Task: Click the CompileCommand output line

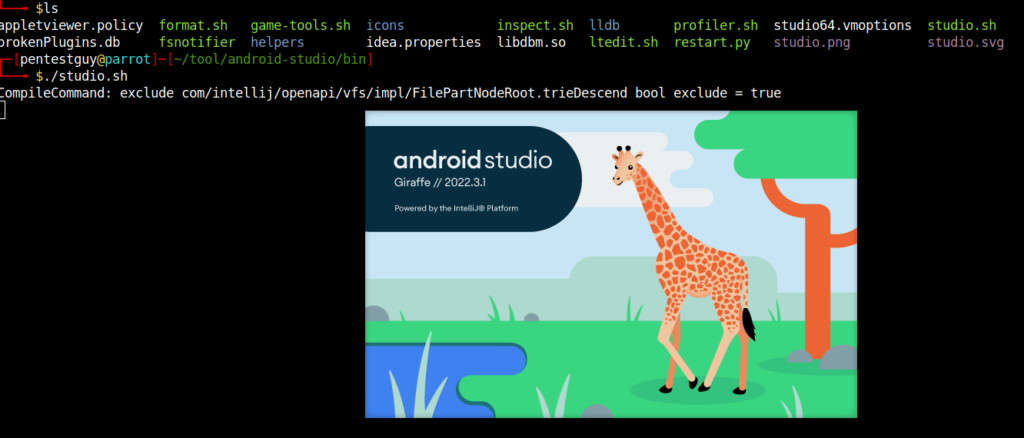Action: click(x=391, y=93)
